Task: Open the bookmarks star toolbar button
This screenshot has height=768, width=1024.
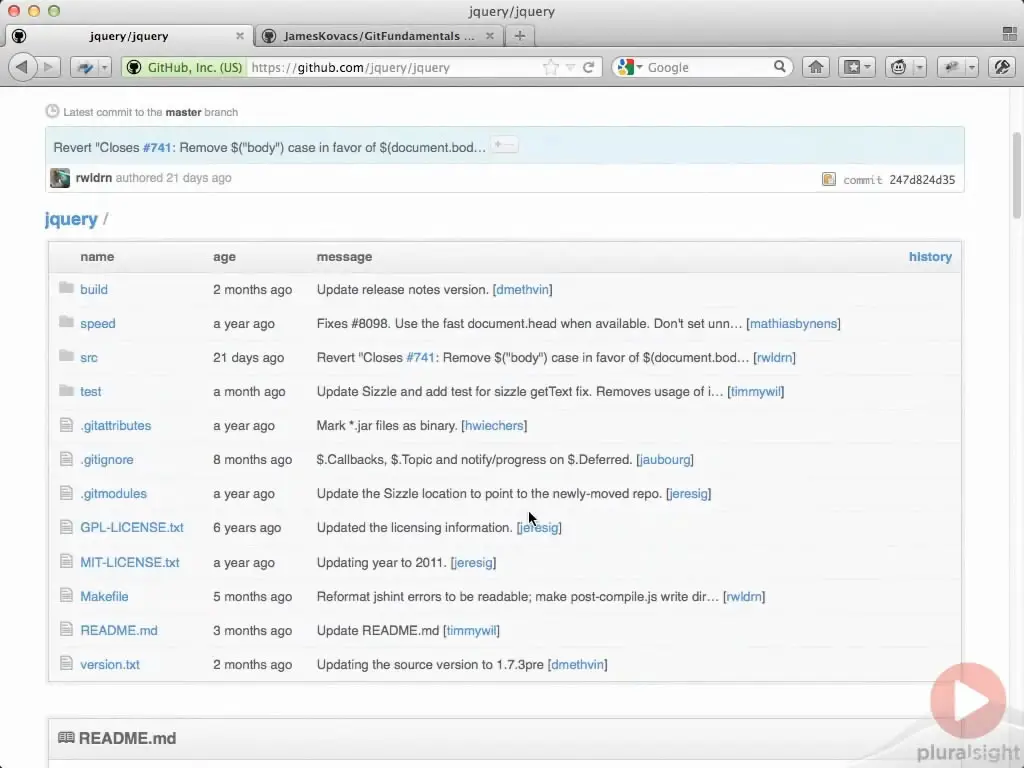Action: (x=852, y=67)
